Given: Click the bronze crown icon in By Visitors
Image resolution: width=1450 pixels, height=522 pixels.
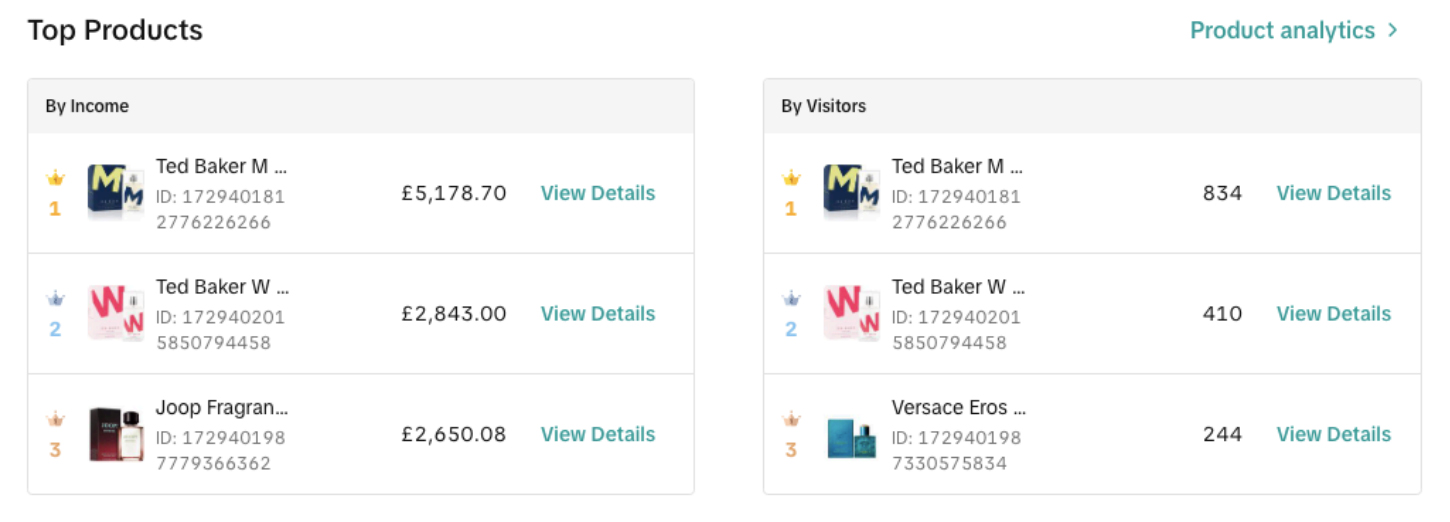Looking at the screenshot, I should point(791,419).
